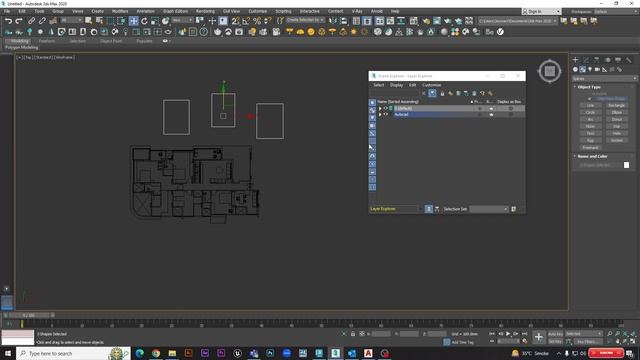Open Google Chrome from the Windows taskbar
The width and height of the screenshot is (640, 360).
156,353
